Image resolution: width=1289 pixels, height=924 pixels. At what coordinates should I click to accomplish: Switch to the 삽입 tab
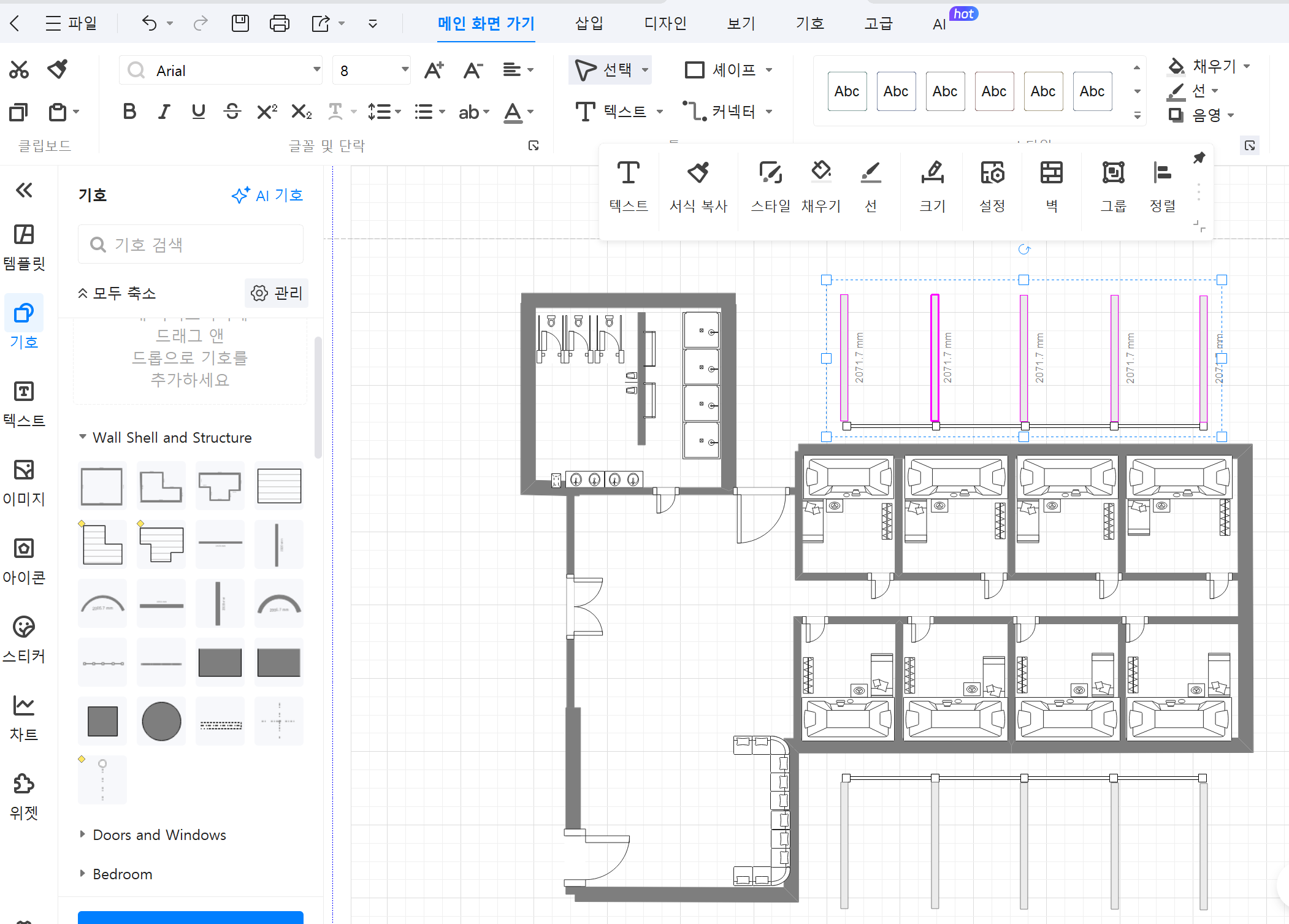tap(589, 23)
